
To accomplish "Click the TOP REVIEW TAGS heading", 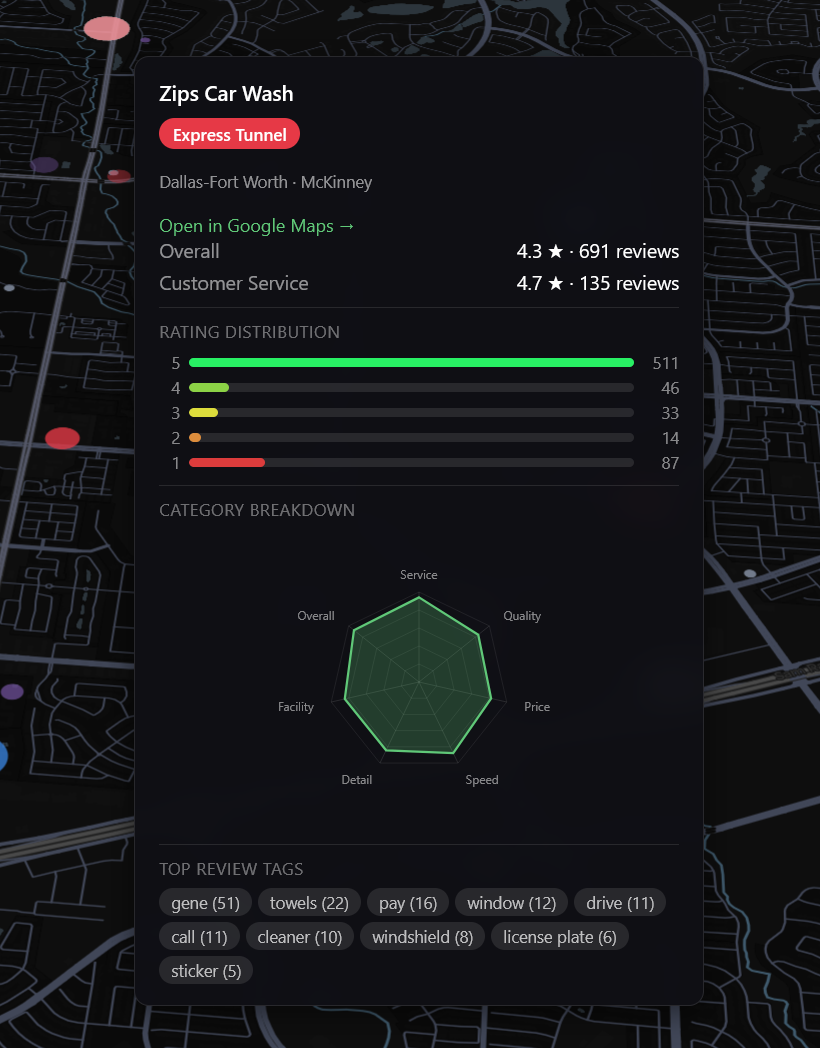I will point(231,869).
